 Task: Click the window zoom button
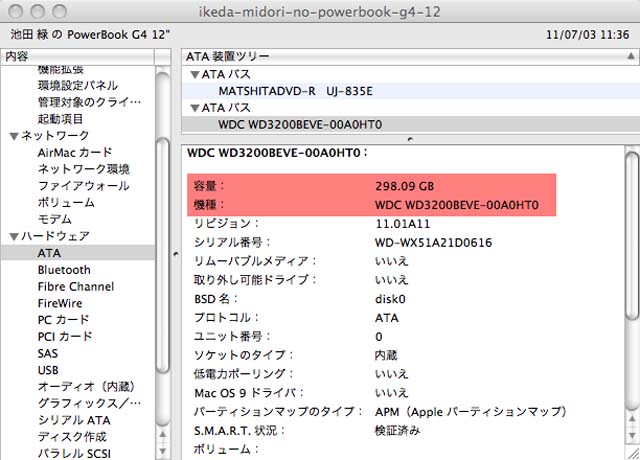60,11
